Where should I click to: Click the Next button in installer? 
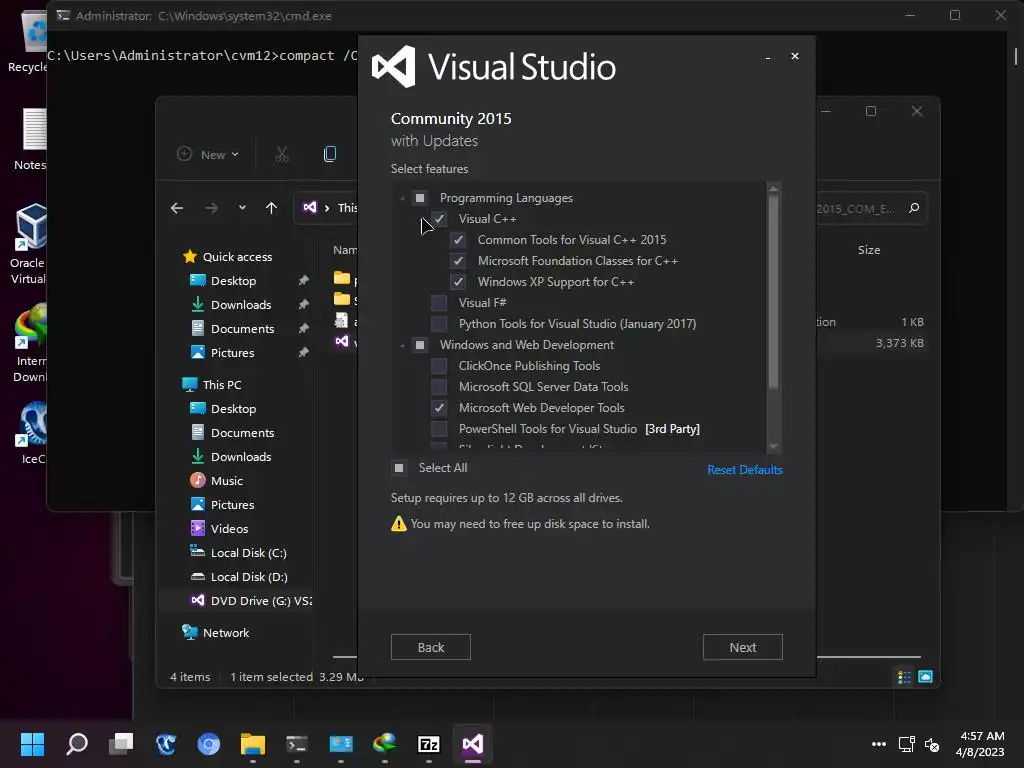(x=743, y=647)
